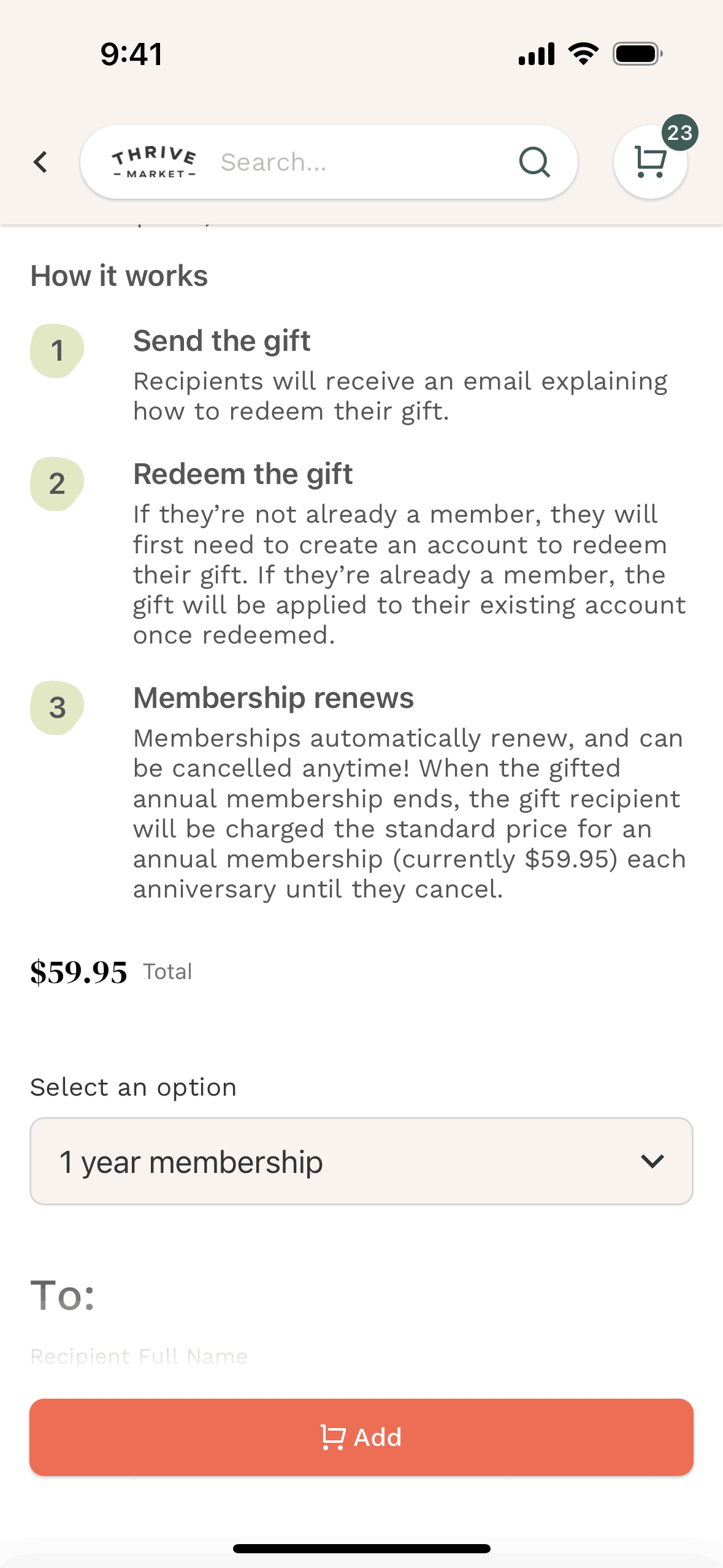
Task: Tap the $59.95 total price
Action: [79, 972]
